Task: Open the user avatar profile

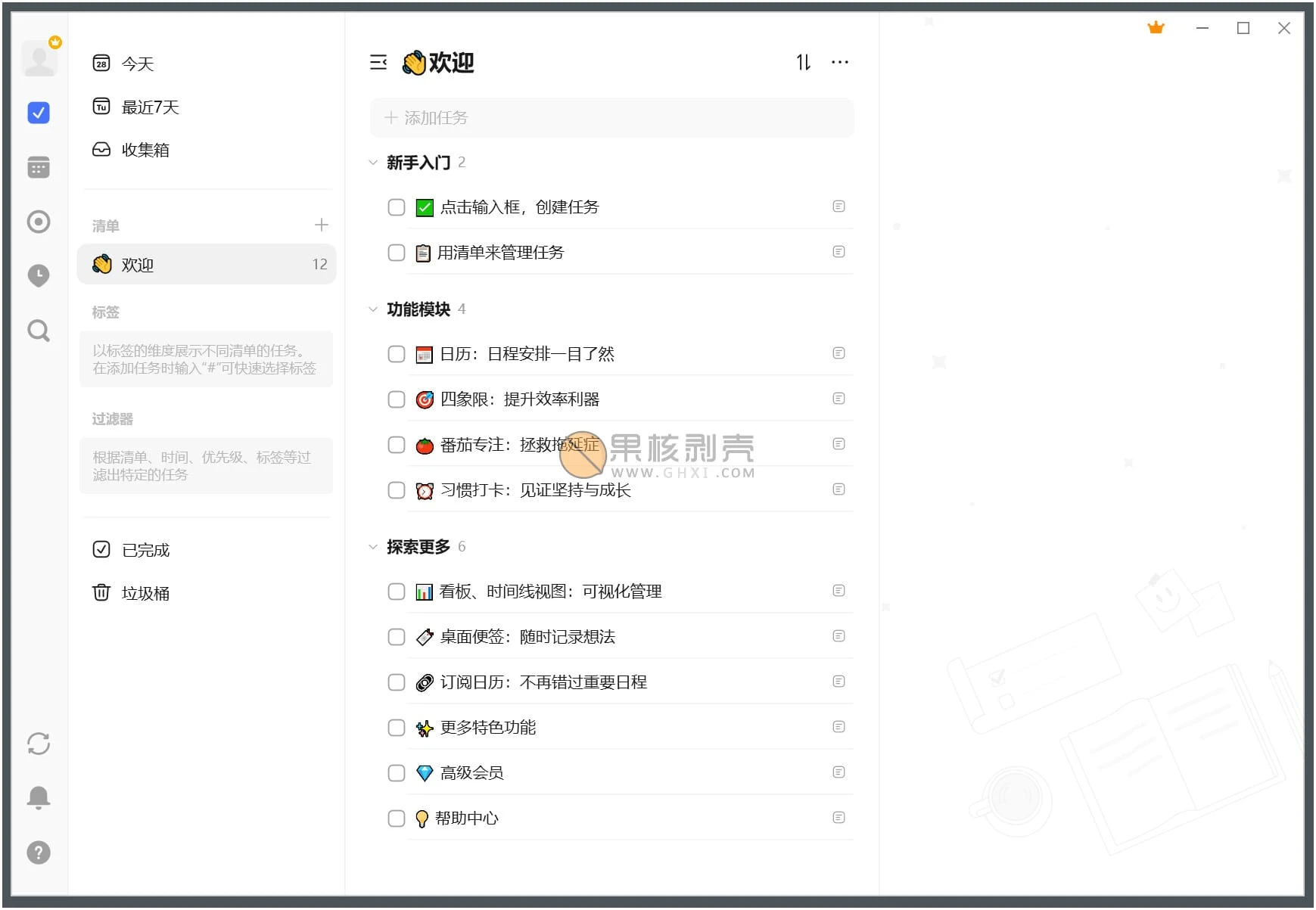Action: pos(39,58)
